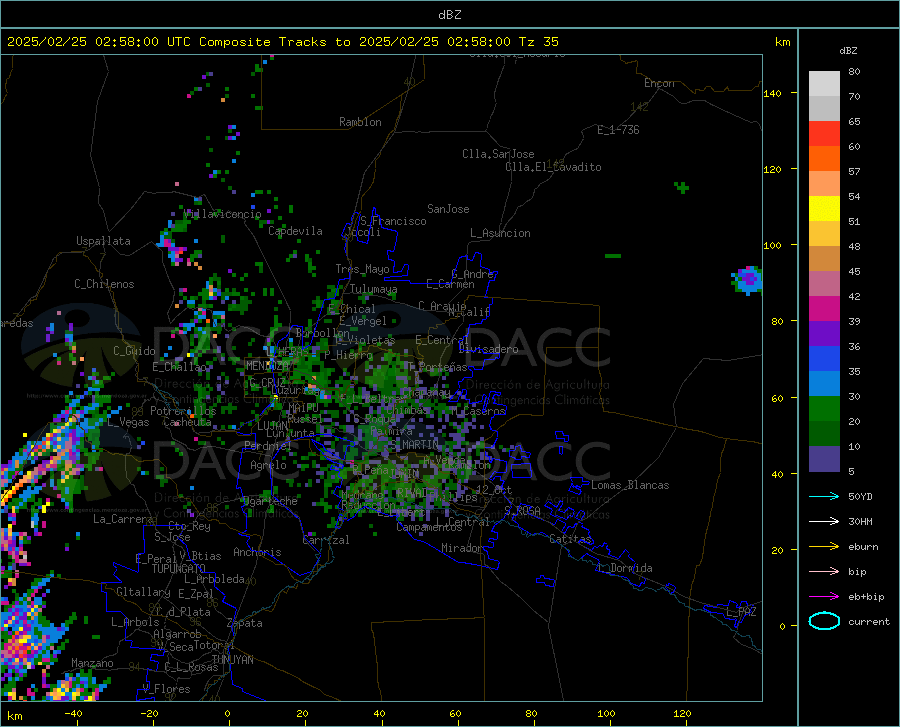This screenshot has height=727, width=900.
Task: Click the L_Dormida place label
Action: pyautogui.click(x=624, y=568)
